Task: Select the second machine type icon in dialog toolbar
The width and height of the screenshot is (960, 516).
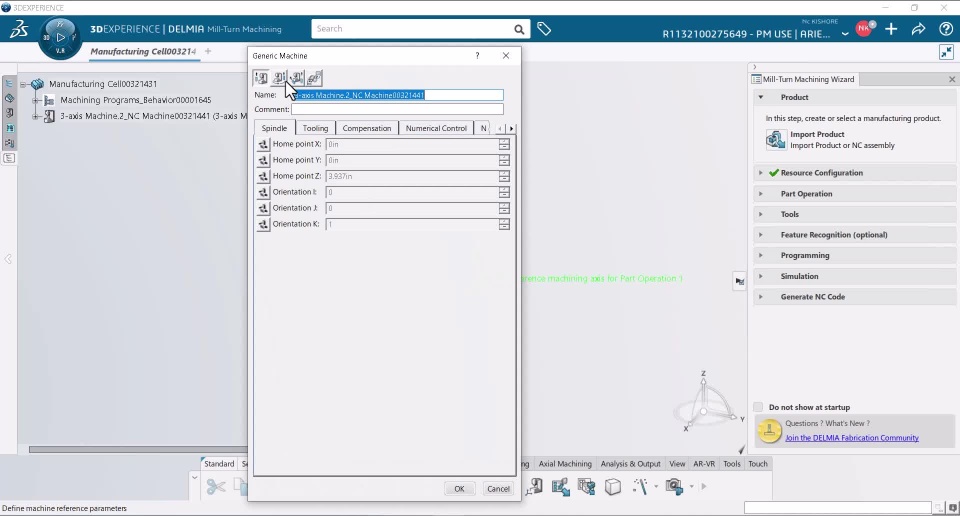Action: (x=279, y=78)
